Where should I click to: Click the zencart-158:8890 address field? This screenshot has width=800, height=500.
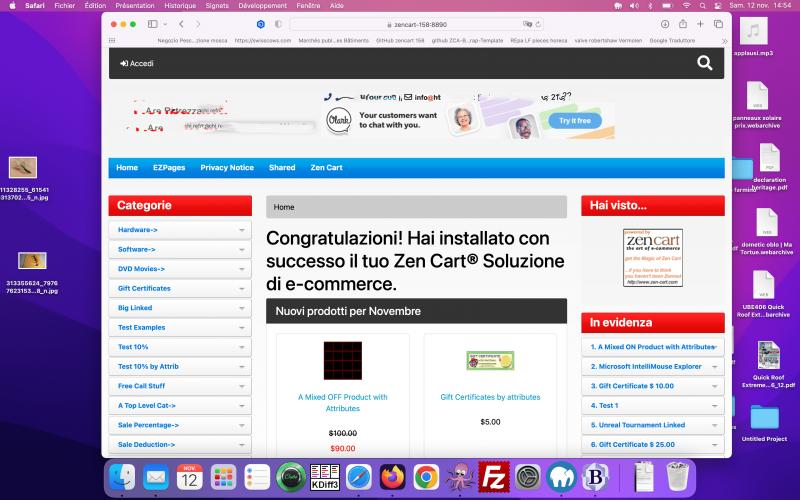[416, 24]
